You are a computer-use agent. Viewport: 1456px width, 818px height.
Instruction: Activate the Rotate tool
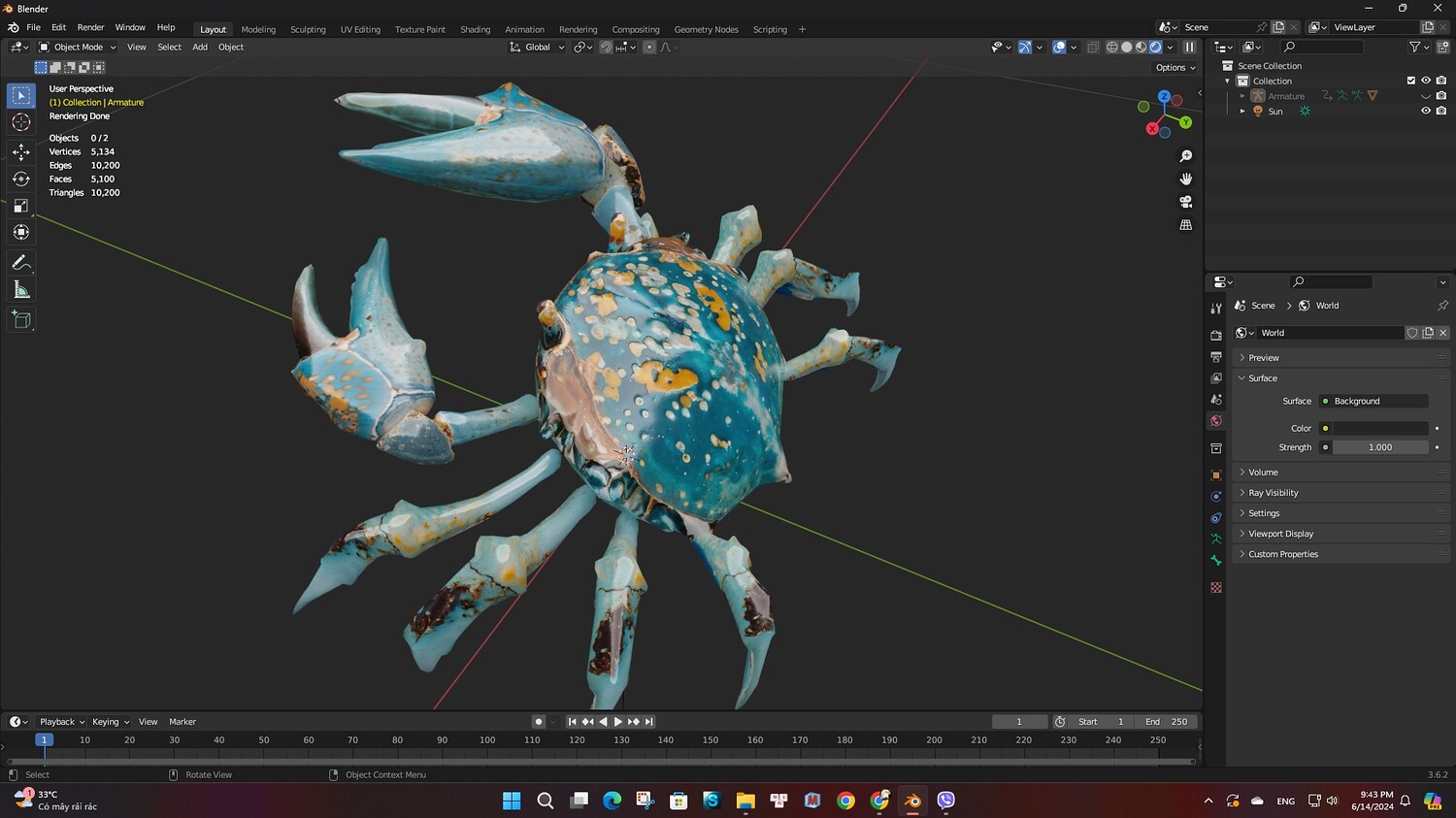coord(21,179)
